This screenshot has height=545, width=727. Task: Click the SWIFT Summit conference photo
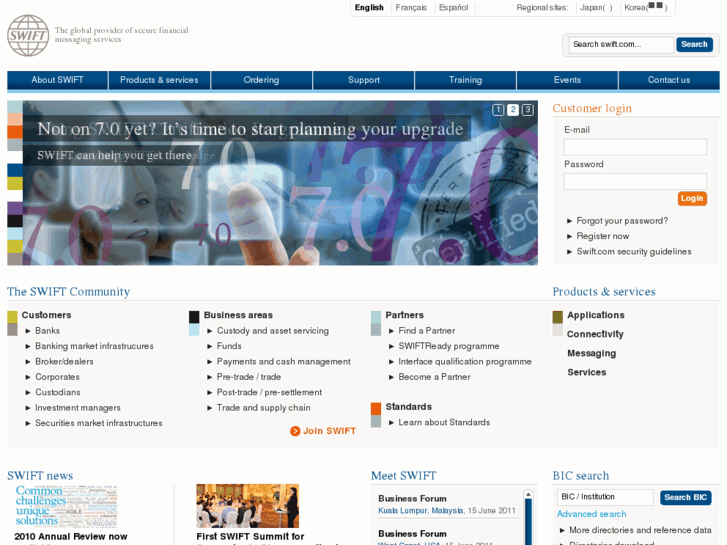(248, 506)
